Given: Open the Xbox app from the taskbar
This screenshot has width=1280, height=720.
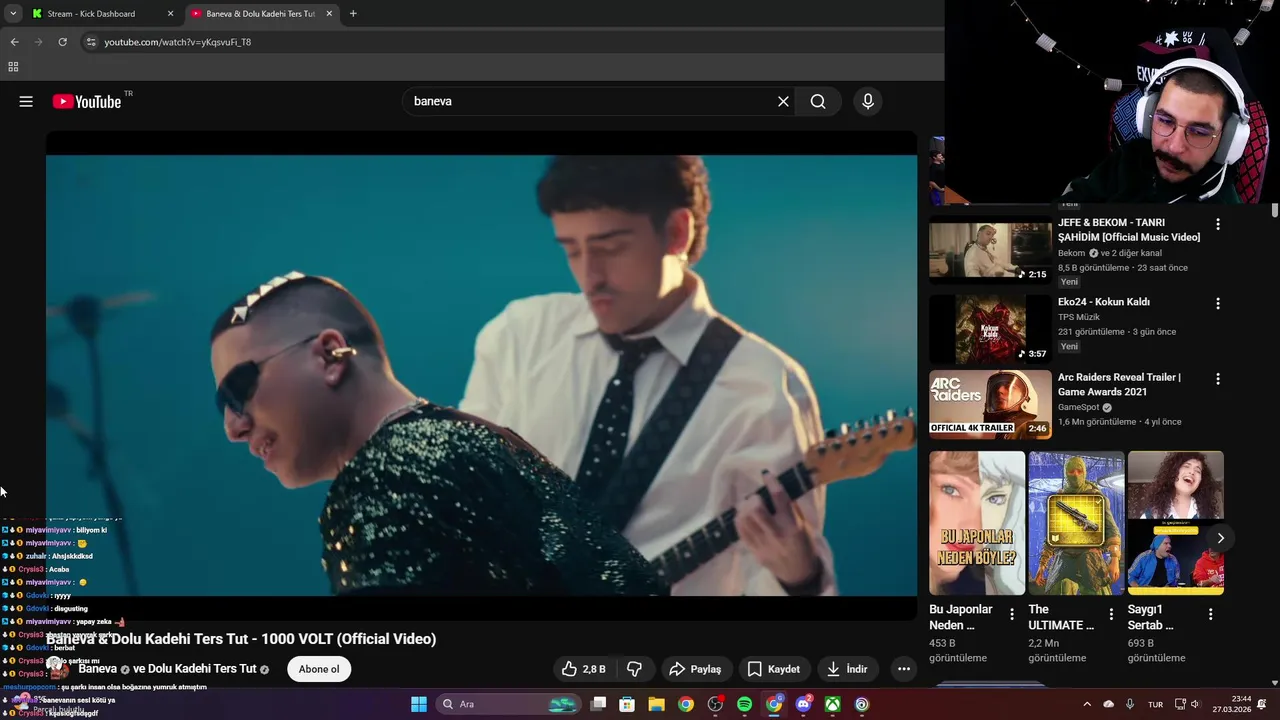Looking at the screenshot, I should 832,704.
